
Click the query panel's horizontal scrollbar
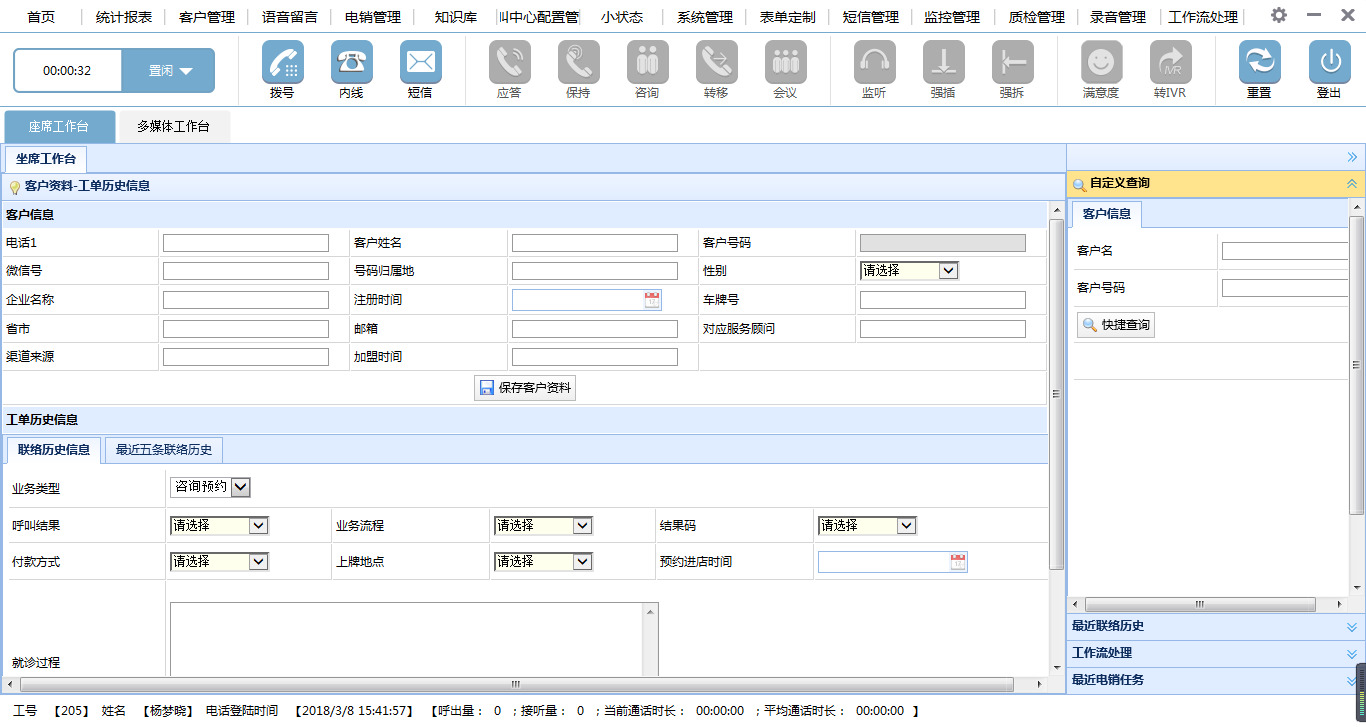pos(1198,605)
